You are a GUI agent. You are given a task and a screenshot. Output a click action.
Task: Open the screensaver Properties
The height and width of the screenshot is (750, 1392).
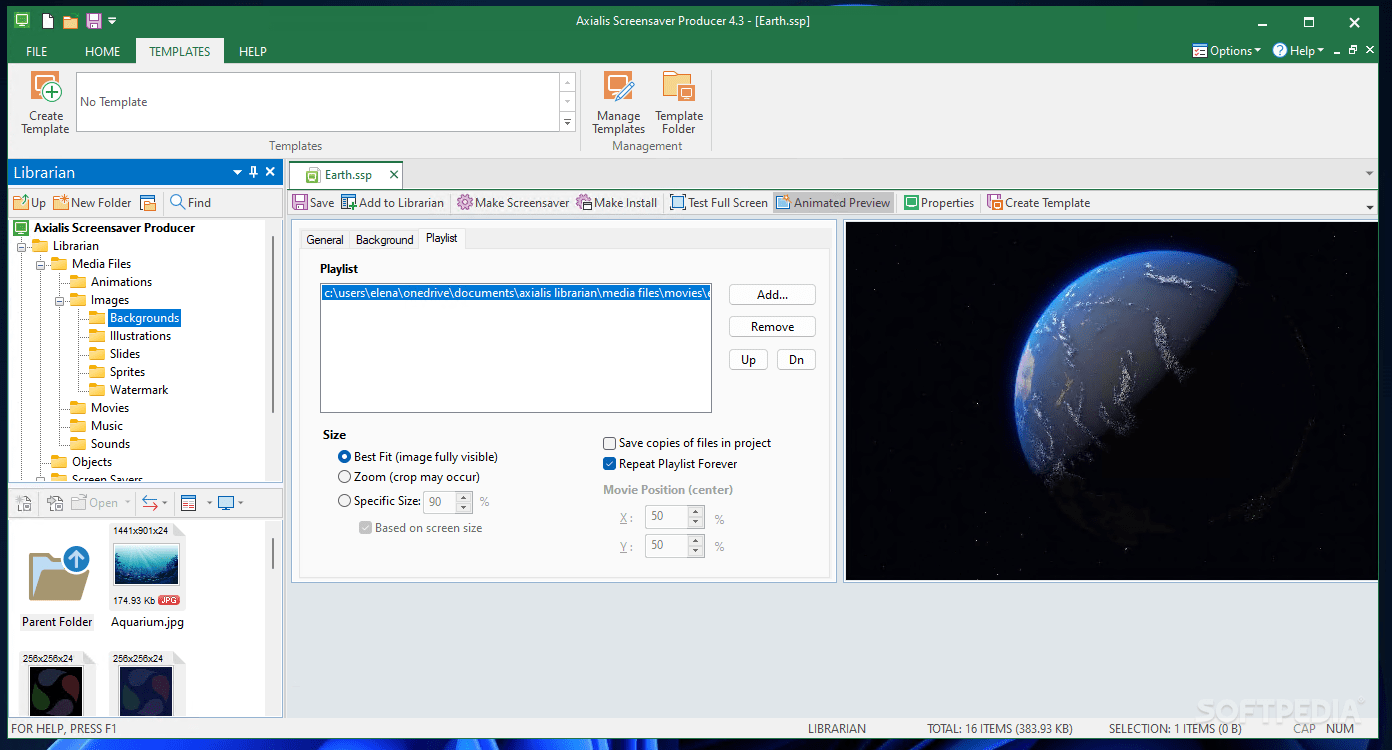pyautogui.click(x=938, y=202)
